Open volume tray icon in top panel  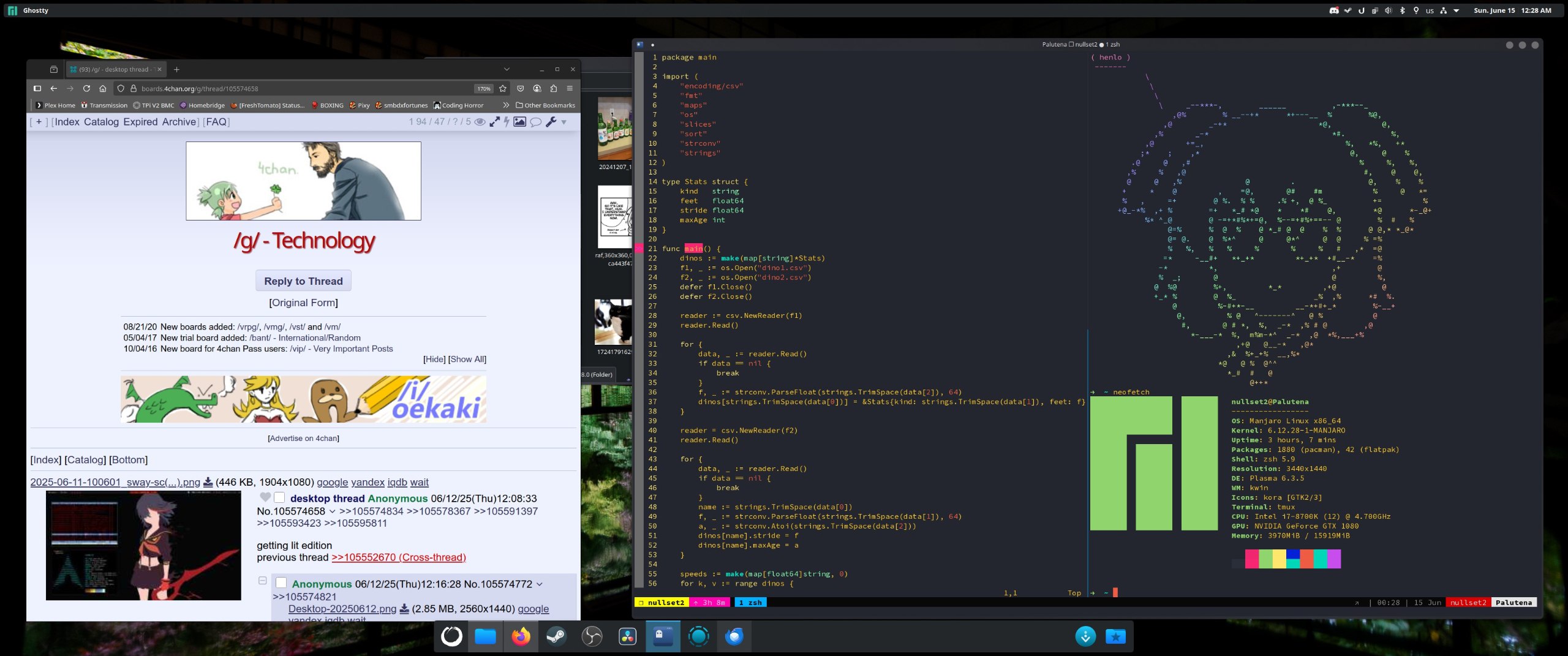pyautogui.click(x=1389, y=10)
